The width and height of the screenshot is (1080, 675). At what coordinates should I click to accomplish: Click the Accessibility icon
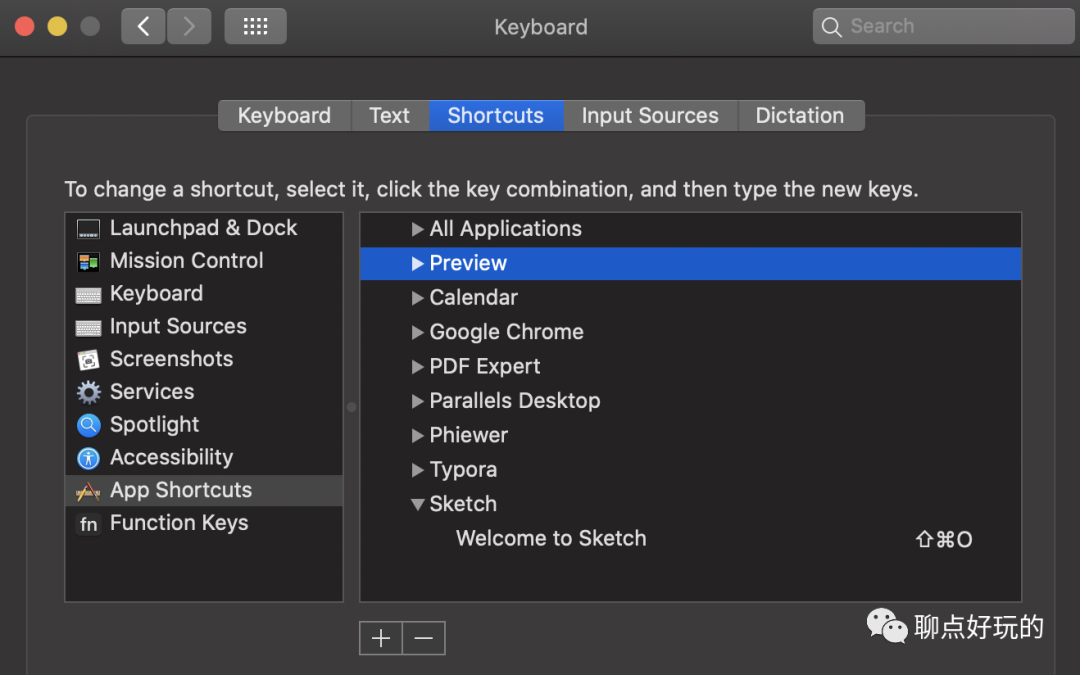point(88,458)
